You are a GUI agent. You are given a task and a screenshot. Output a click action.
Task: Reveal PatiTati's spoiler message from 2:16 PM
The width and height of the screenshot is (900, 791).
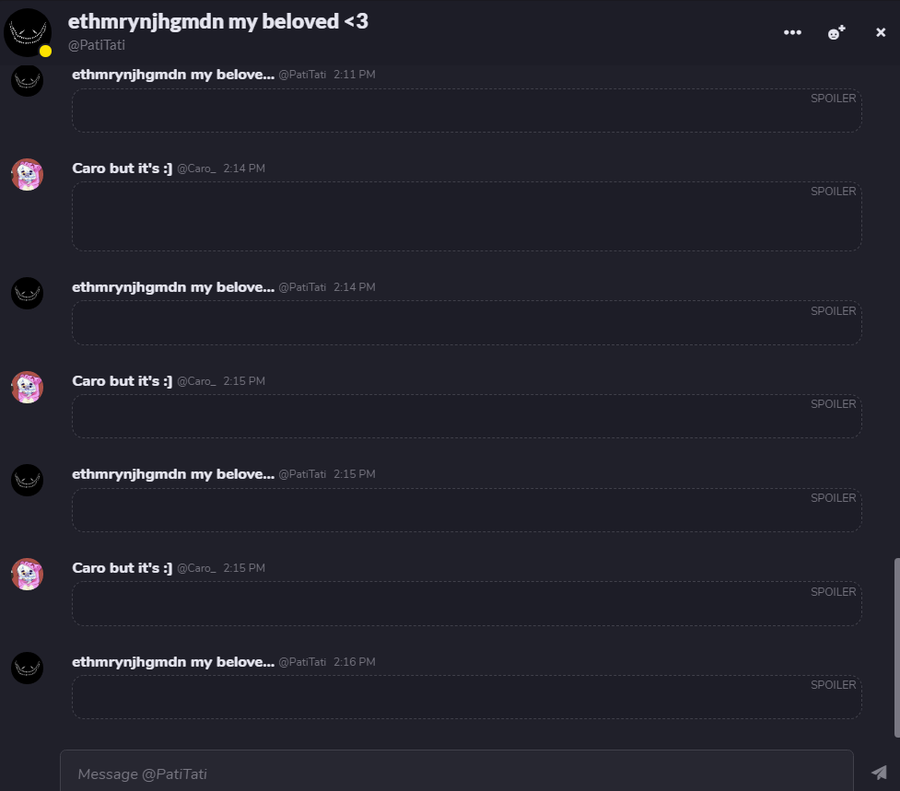click(466, 697)
